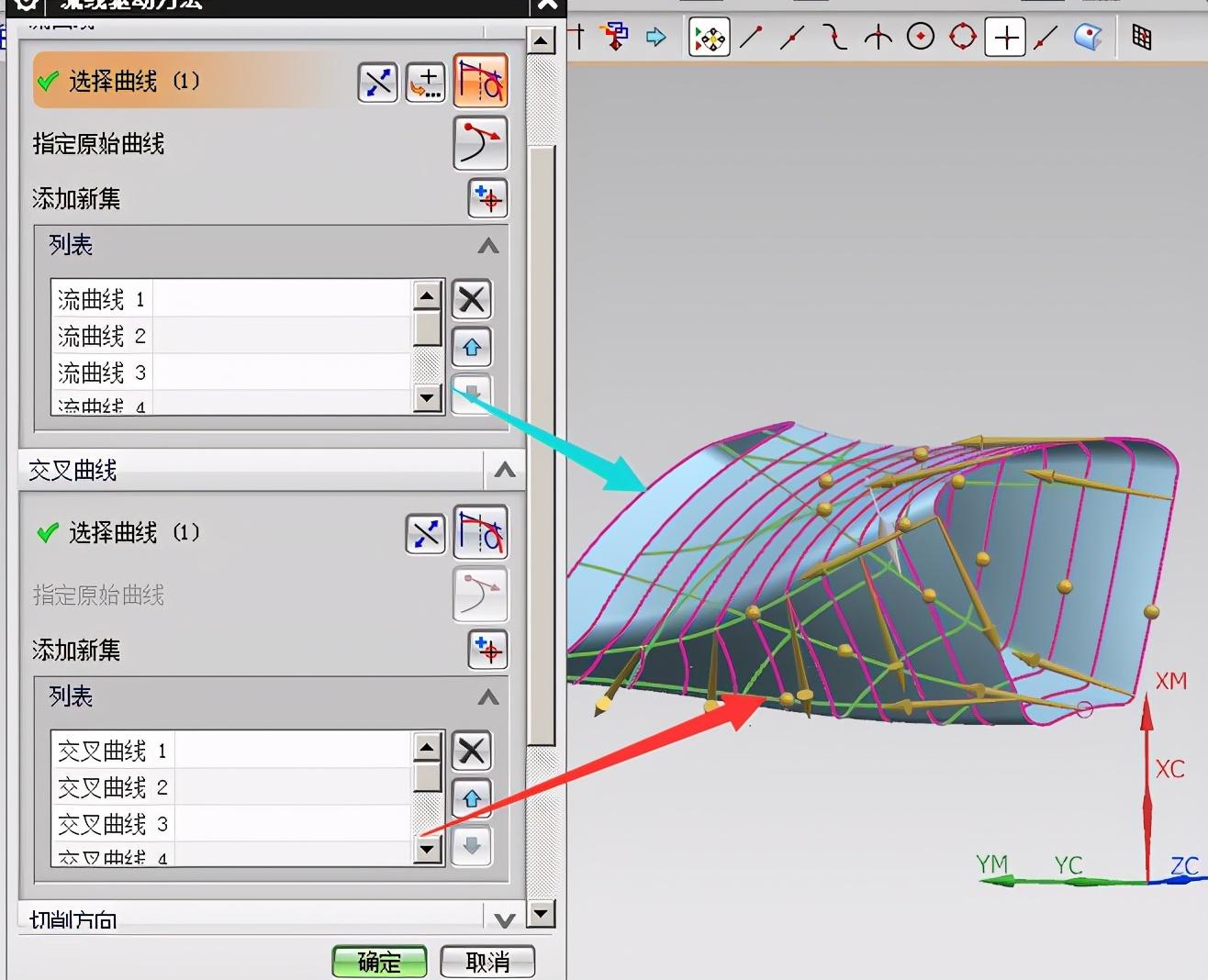Collapse the 交叉曲线 section
This screenshot has width=1208, height=980.
pos(504,471)
